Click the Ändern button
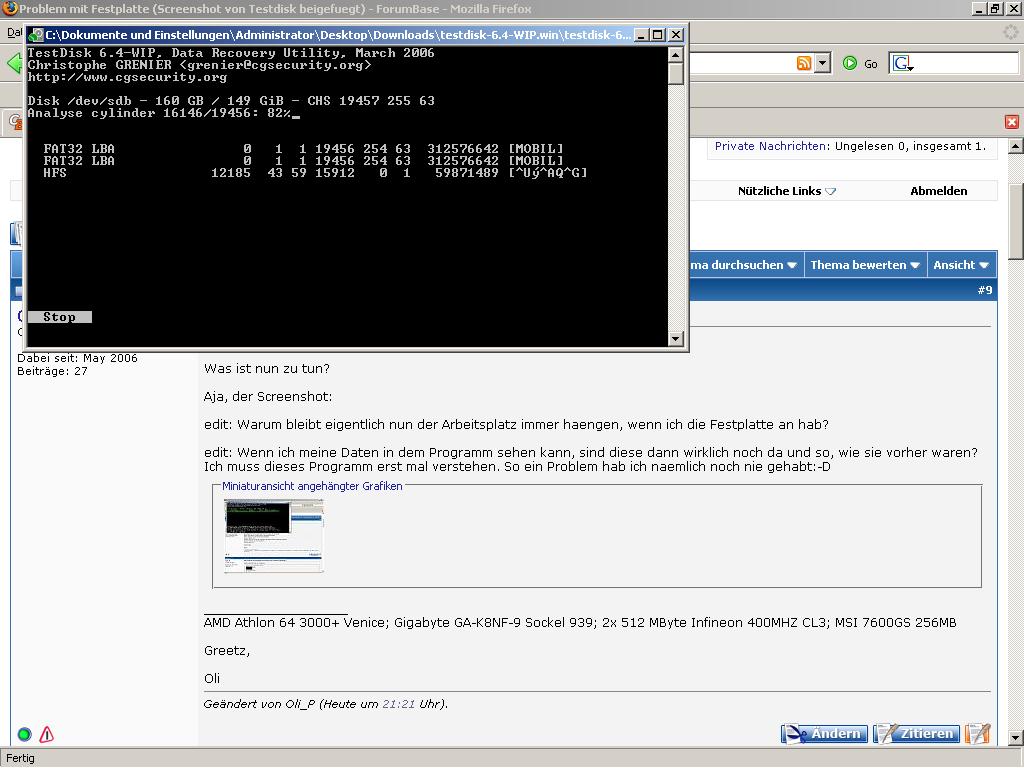Image resolution: width=1024 pixels, height=768 pixels. click(824, 733)
